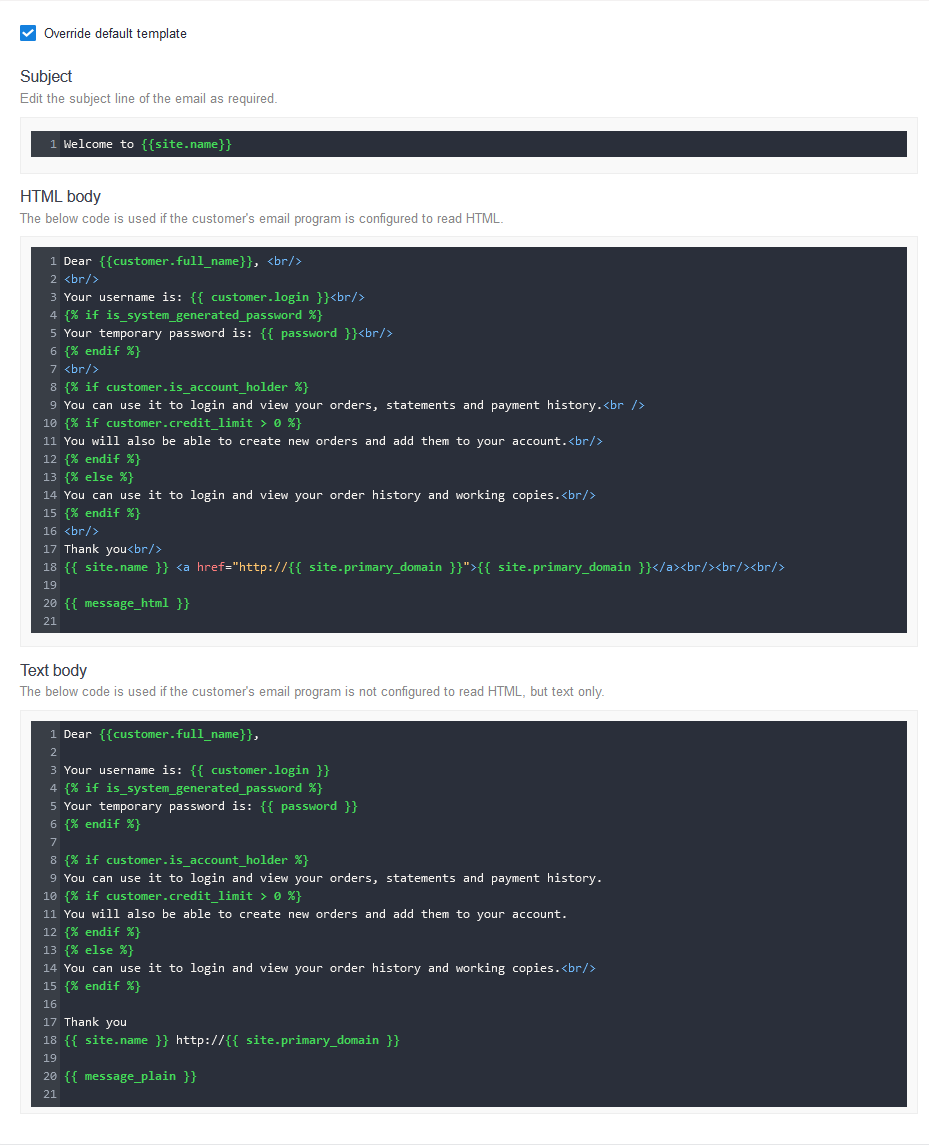The height and width of the screenshot is (1145, 929).
Task: Click the {{ message_plain }} line in Text body
Action: (x=130, y=1076)
